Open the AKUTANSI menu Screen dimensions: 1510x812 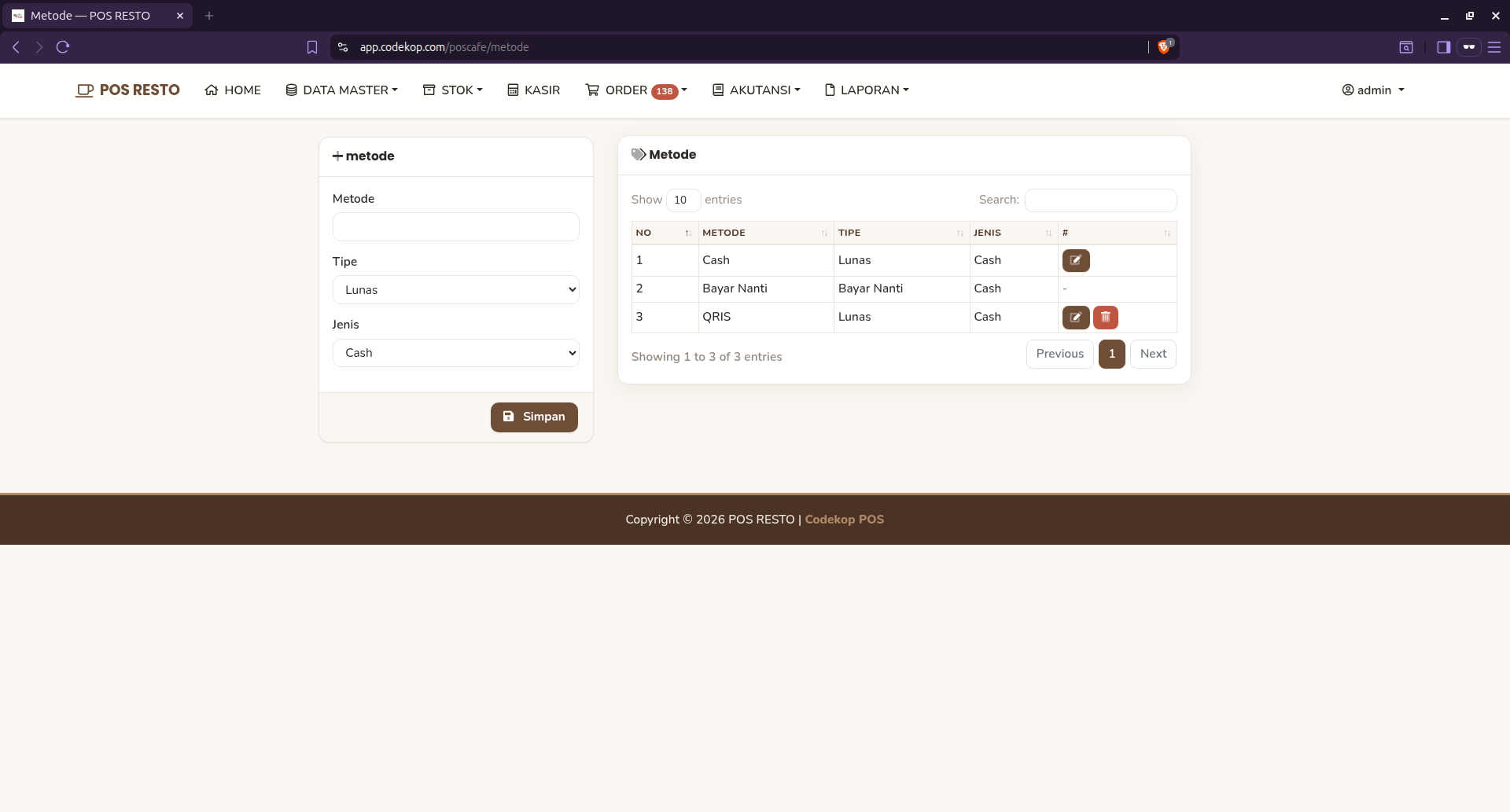pyautogui.click(x=757, y=90)
